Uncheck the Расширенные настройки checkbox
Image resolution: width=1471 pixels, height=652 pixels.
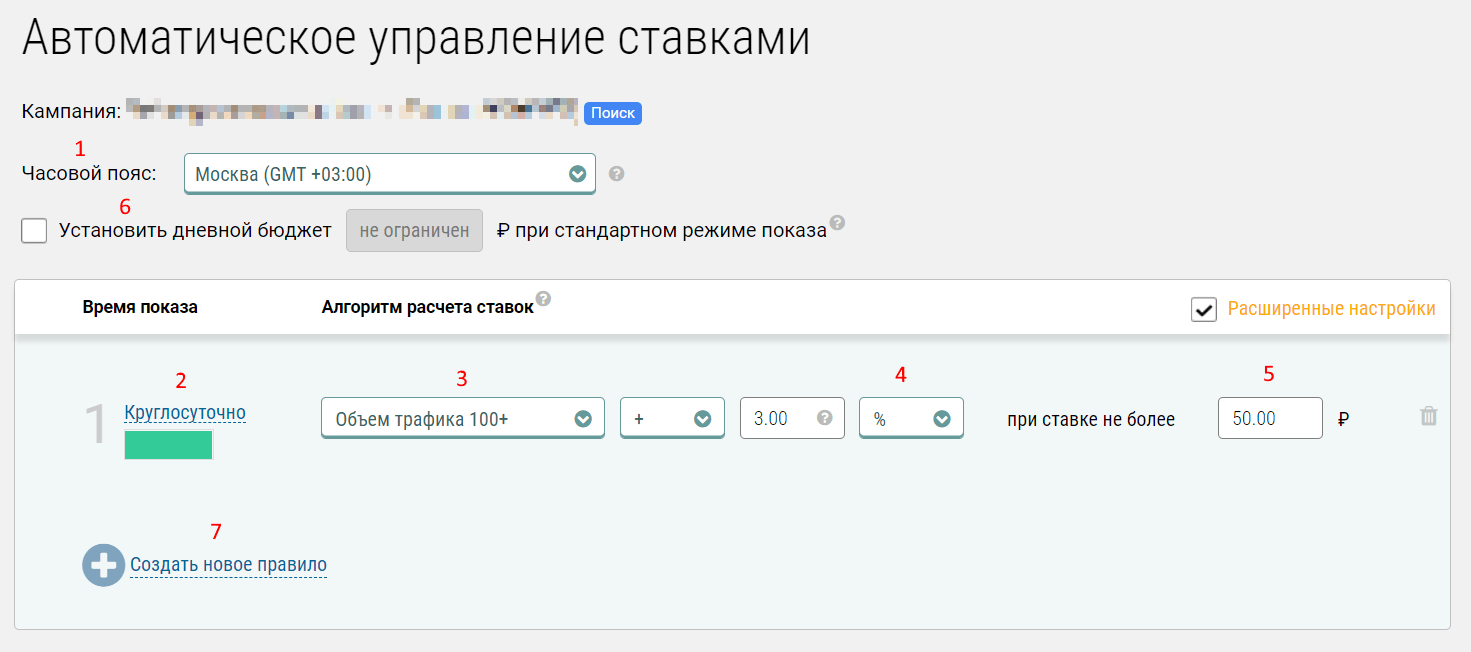click(x=1204, y=309)
